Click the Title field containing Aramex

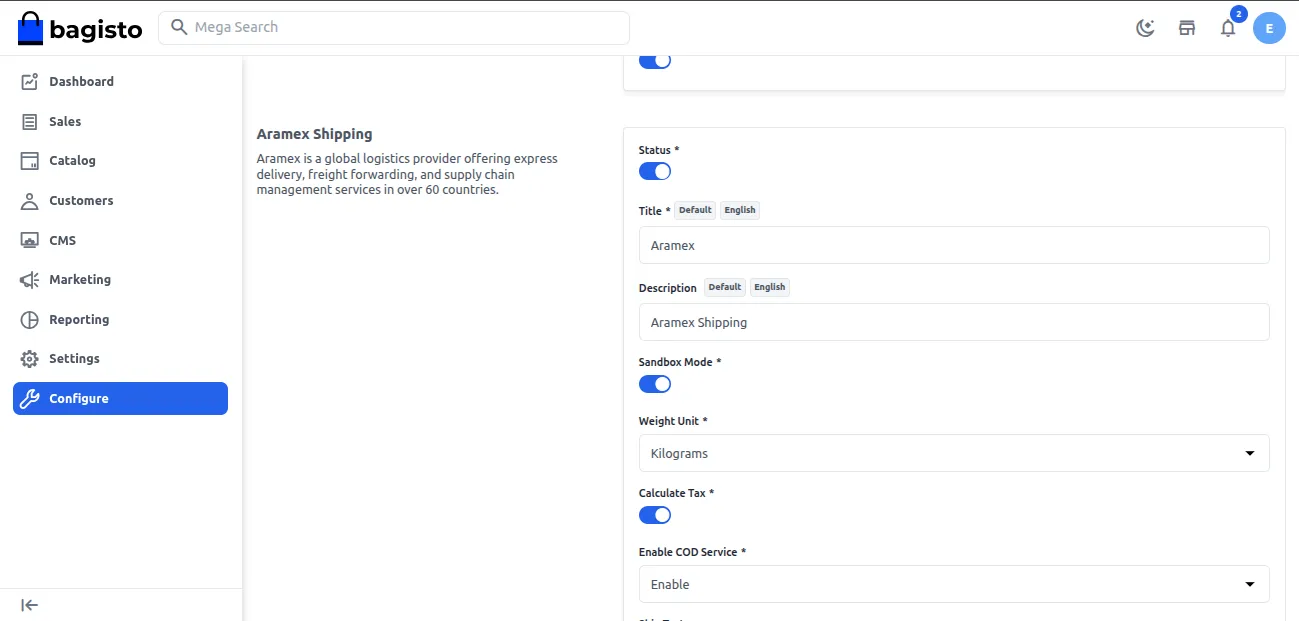point(954,245)
